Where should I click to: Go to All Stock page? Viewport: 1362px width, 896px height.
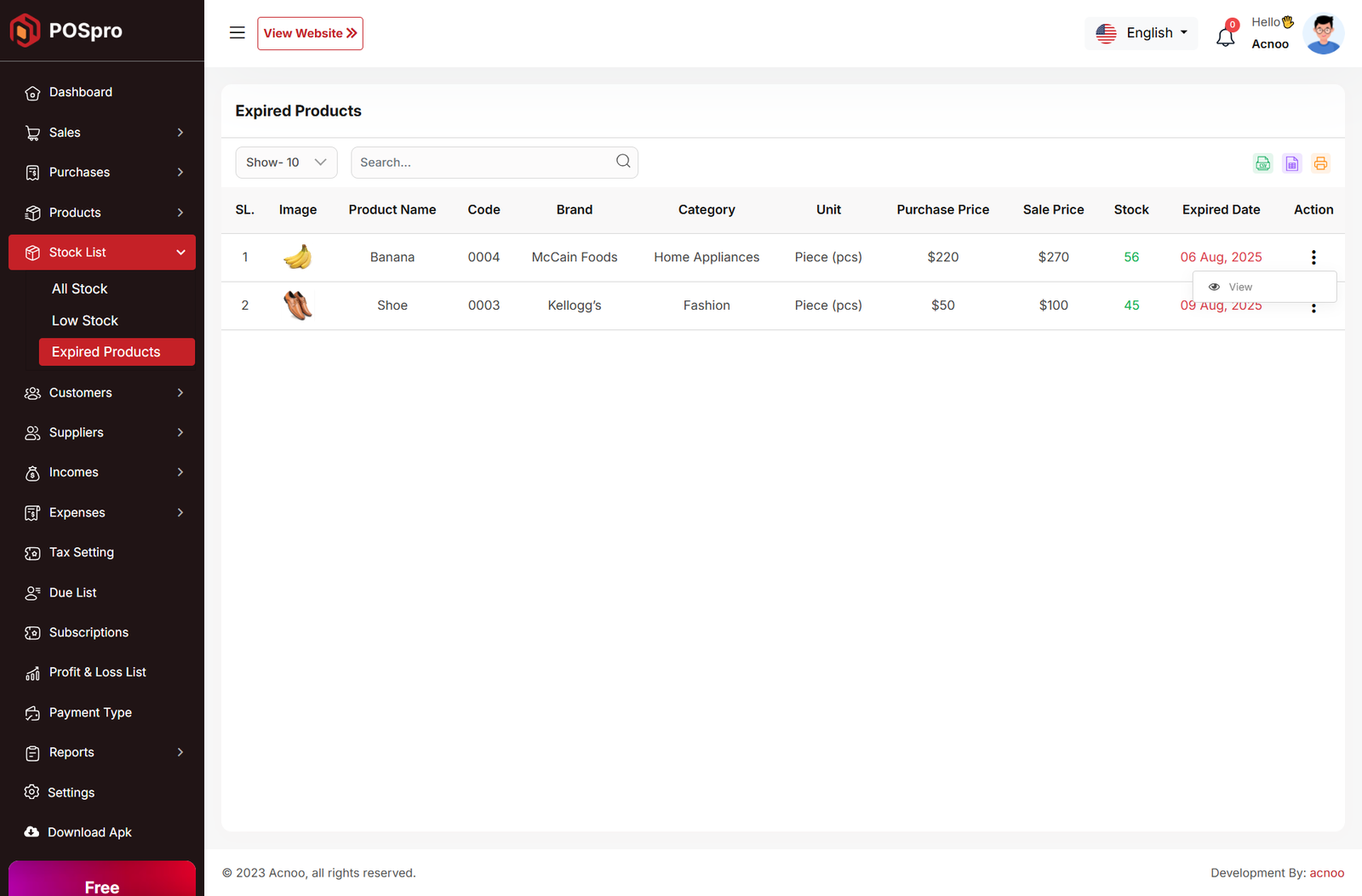pos(80,289)
